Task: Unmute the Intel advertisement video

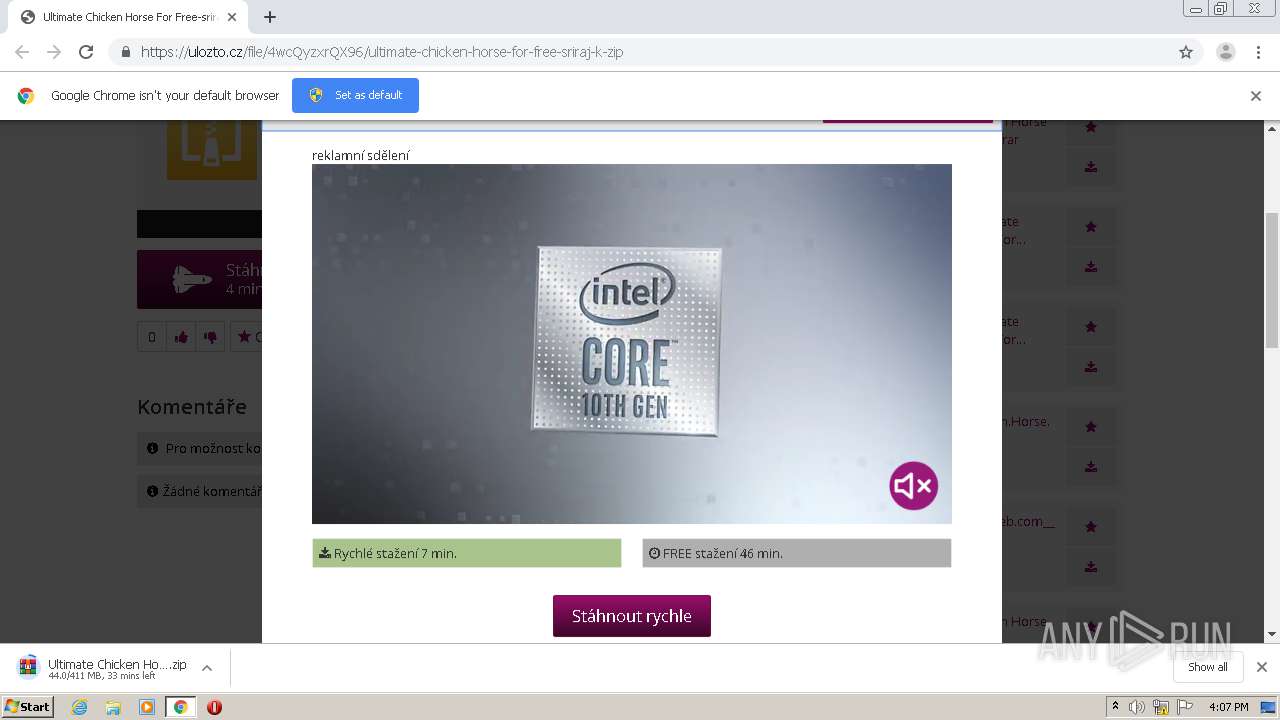Action: click(x=913, y=486)
